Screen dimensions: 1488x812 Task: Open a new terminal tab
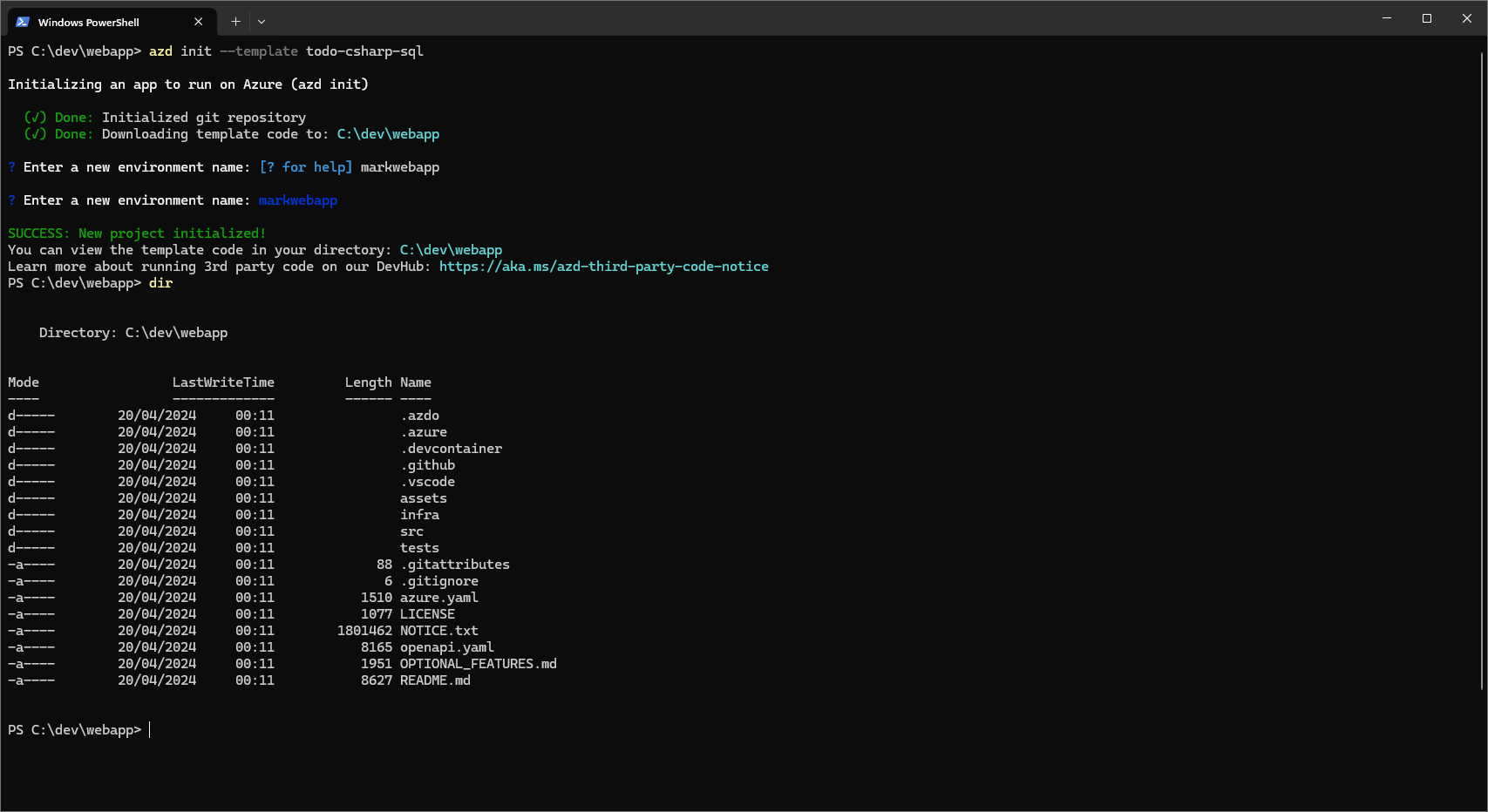coord(235,22)
